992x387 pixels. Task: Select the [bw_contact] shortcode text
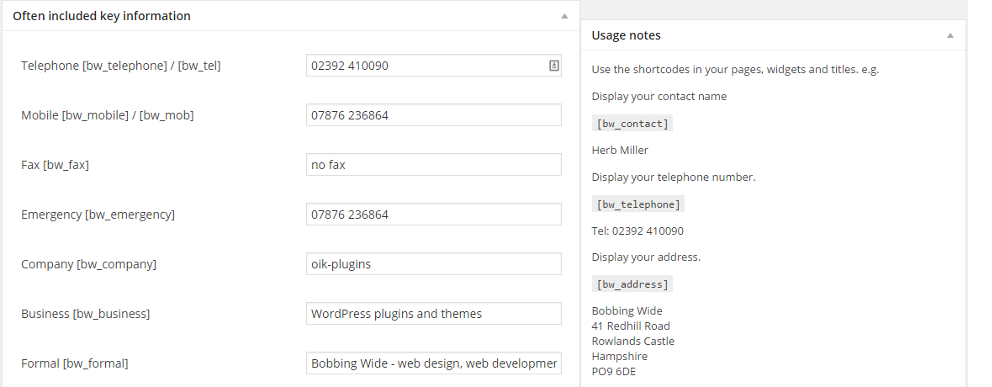632,124
